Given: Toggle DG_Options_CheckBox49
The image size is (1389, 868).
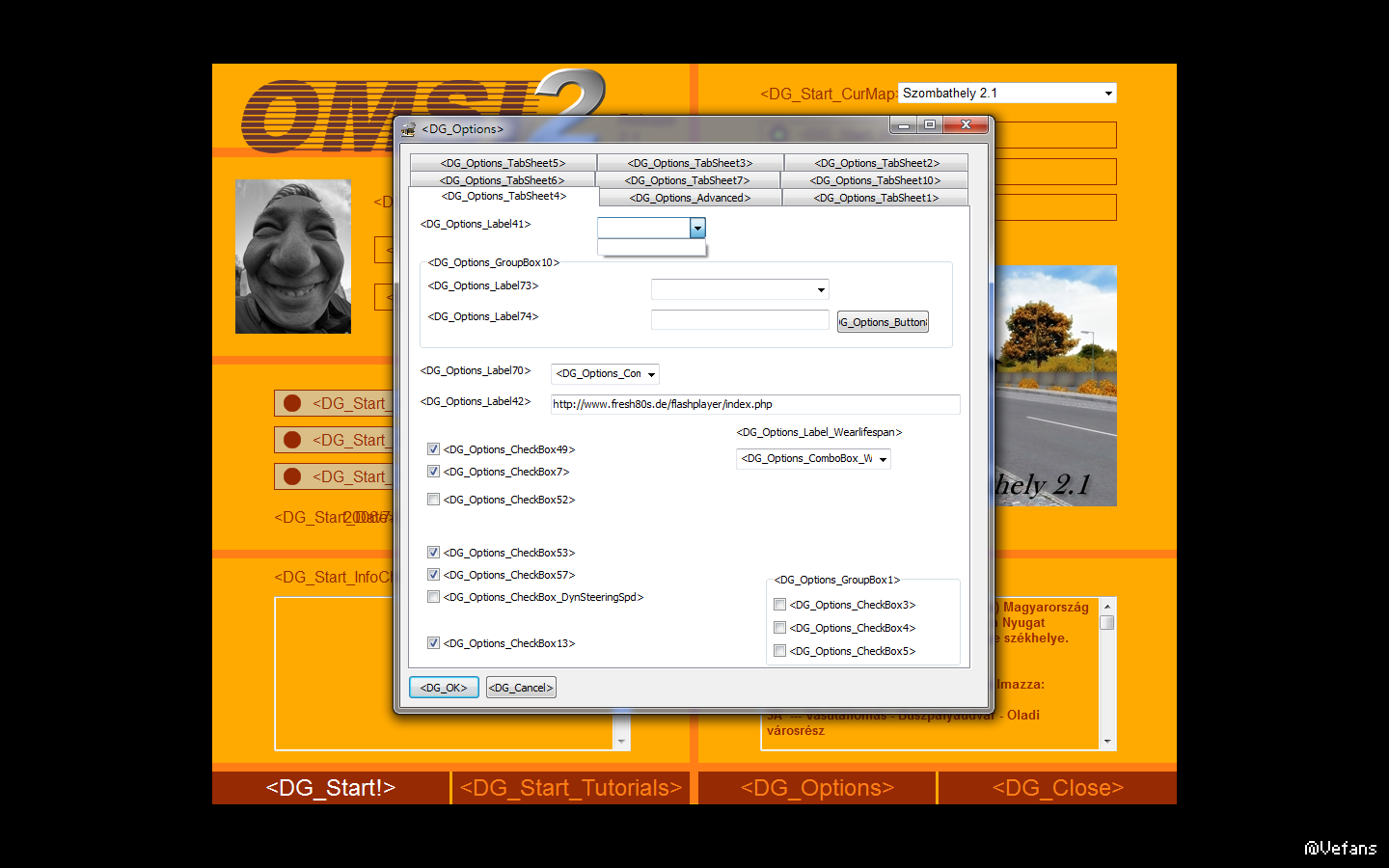Looking at the screenshot, I should click(433, 449).
